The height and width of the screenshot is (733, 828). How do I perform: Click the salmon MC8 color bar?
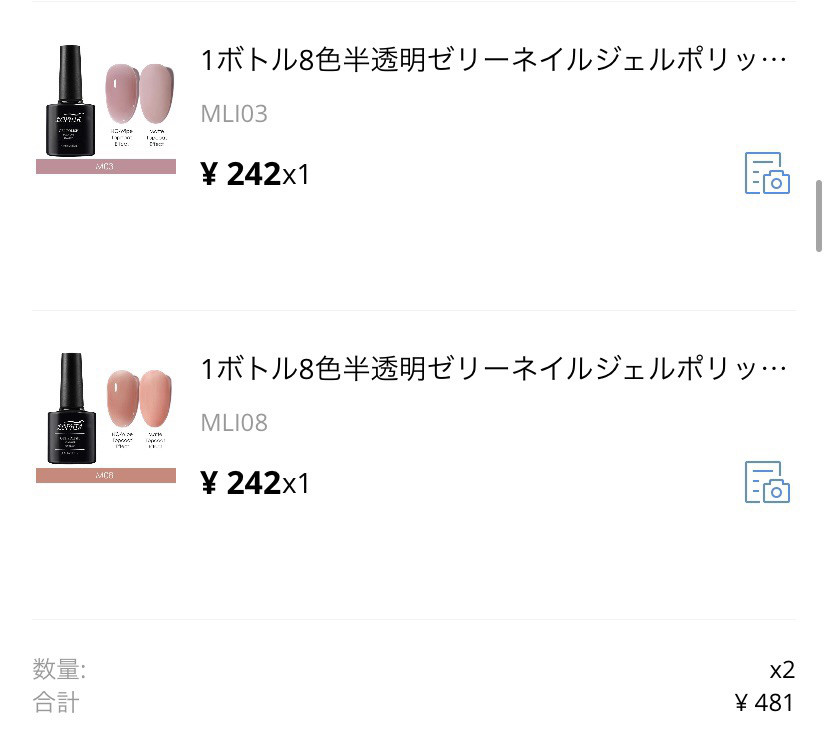tap(106, 475)
